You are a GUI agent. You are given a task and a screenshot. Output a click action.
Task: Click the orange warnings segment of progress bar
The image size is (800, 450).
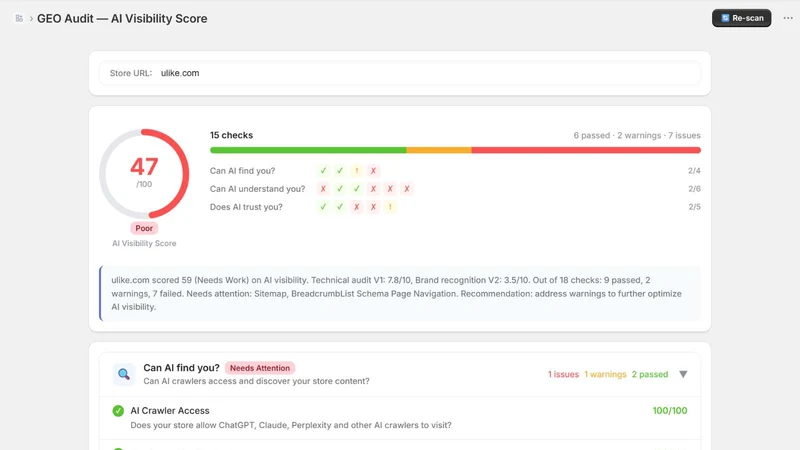pyautogui.click(x=439, y=150)
